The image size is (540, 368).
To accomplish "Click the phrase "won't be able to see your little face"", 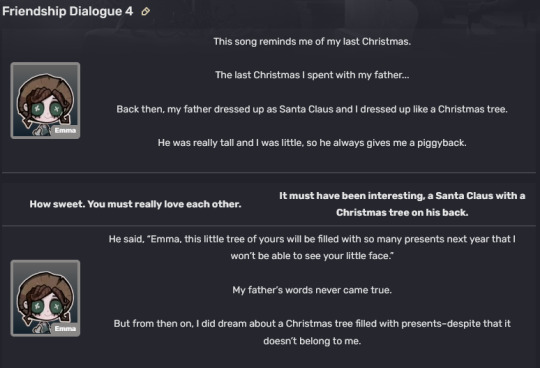I will (x=312, y=256).
